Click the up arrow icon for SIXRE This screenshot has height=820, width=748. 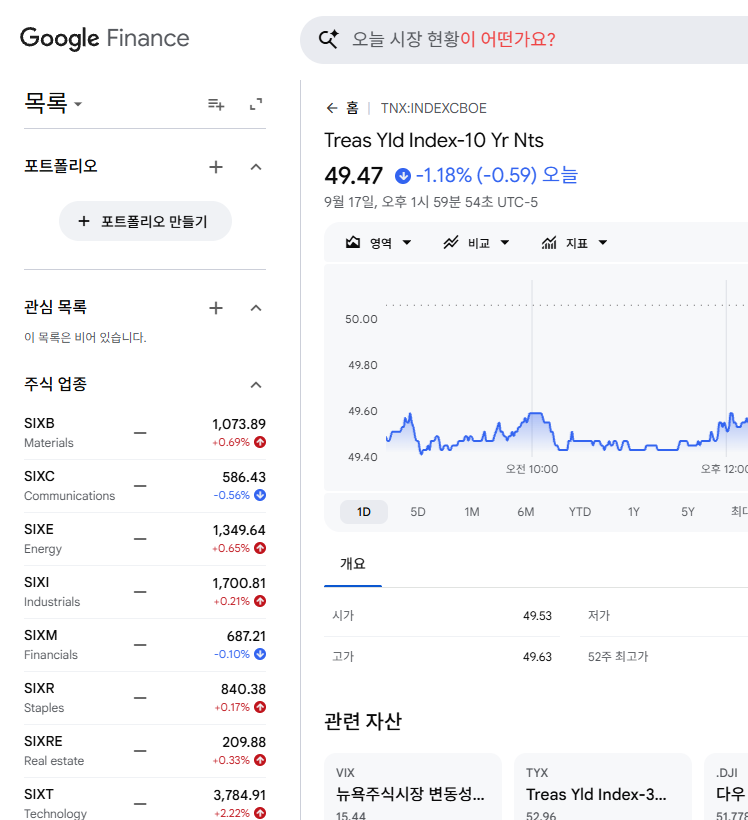coord(260,760)
